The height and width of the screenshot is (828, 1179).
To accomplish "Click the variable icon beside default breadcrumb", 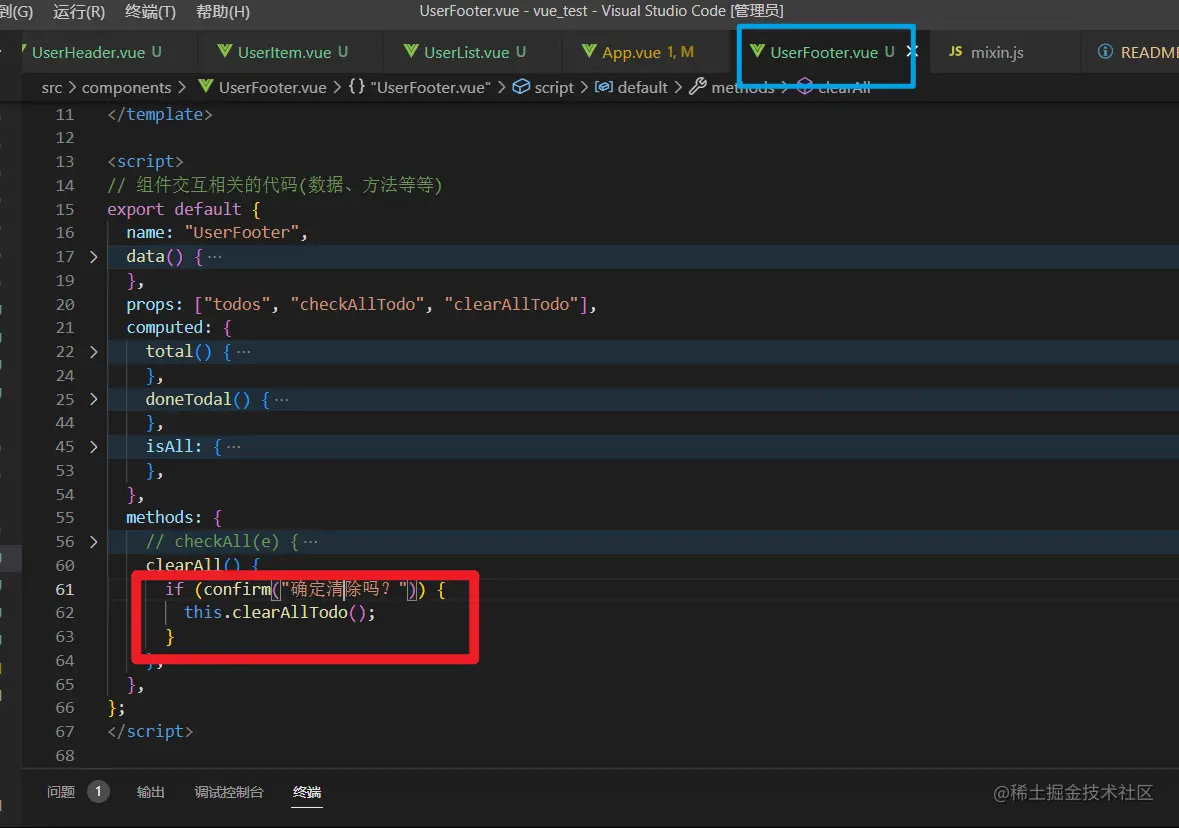I will pos(604,86).
